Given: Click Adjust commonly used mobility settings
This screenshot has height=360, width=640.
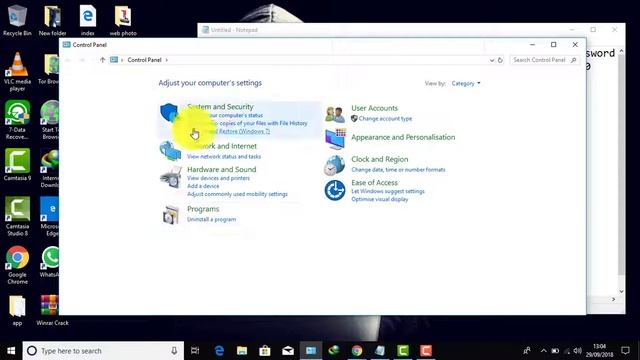Looking at the screenshot, I should point(237,194).
